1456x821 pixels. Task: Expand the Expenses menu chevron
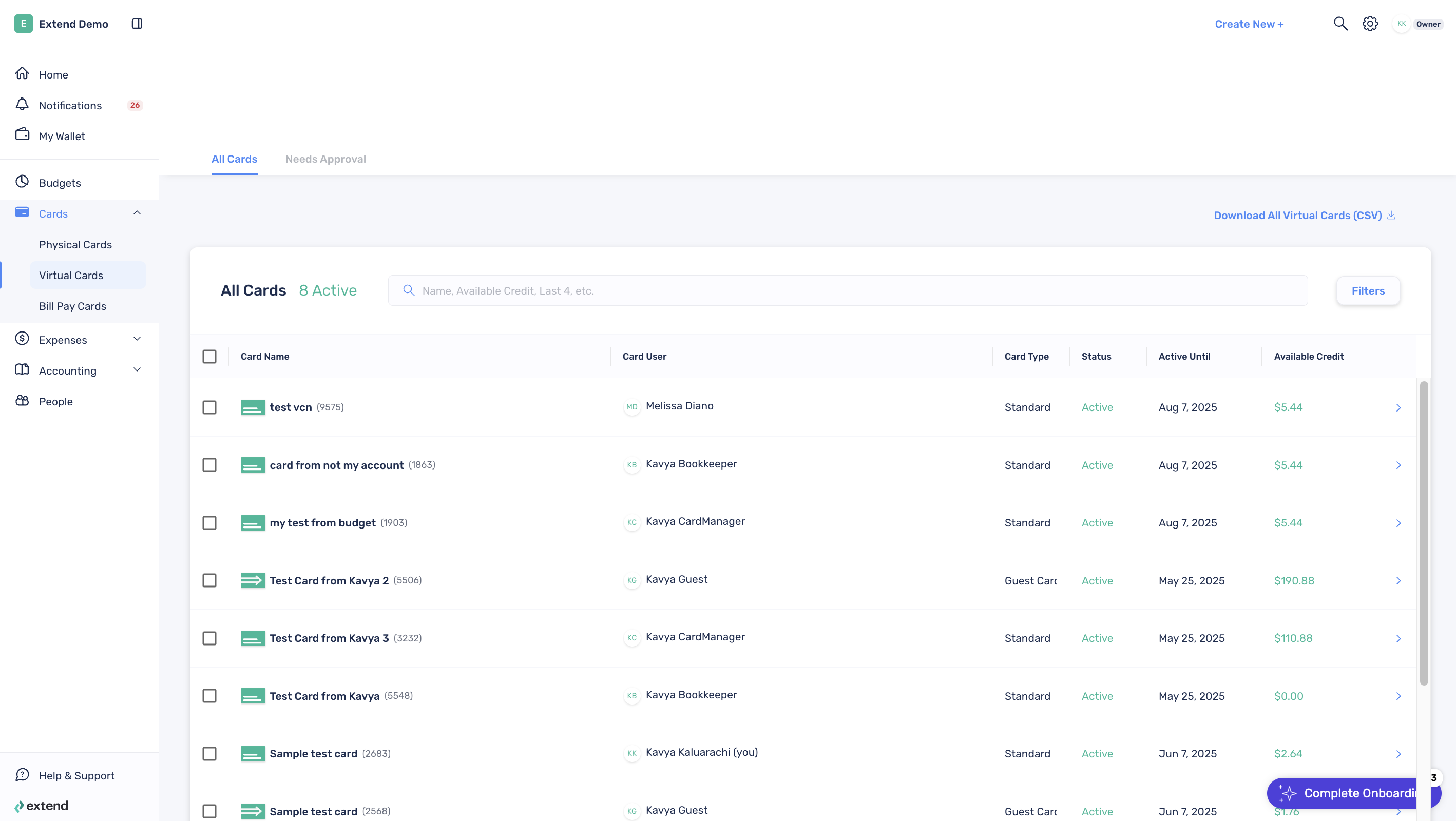[137, 339]
